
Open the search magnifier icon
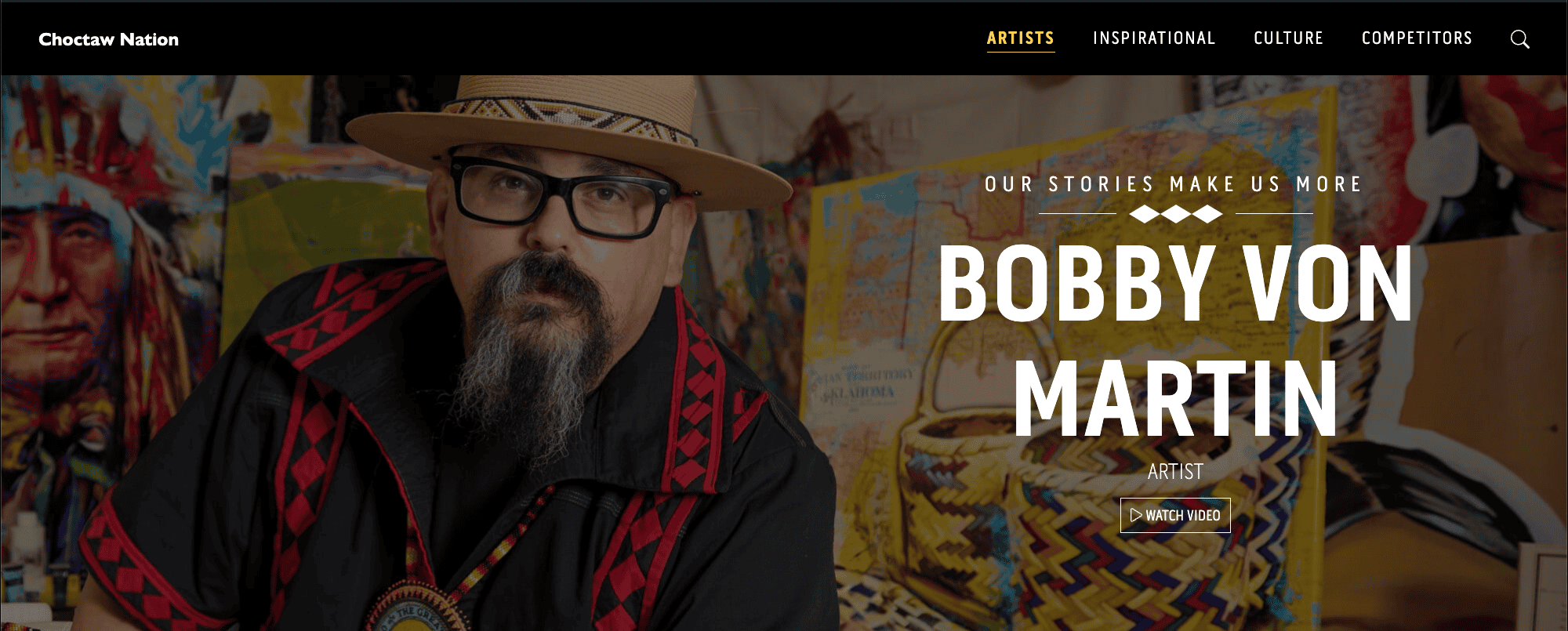[x=1519, y=39]
